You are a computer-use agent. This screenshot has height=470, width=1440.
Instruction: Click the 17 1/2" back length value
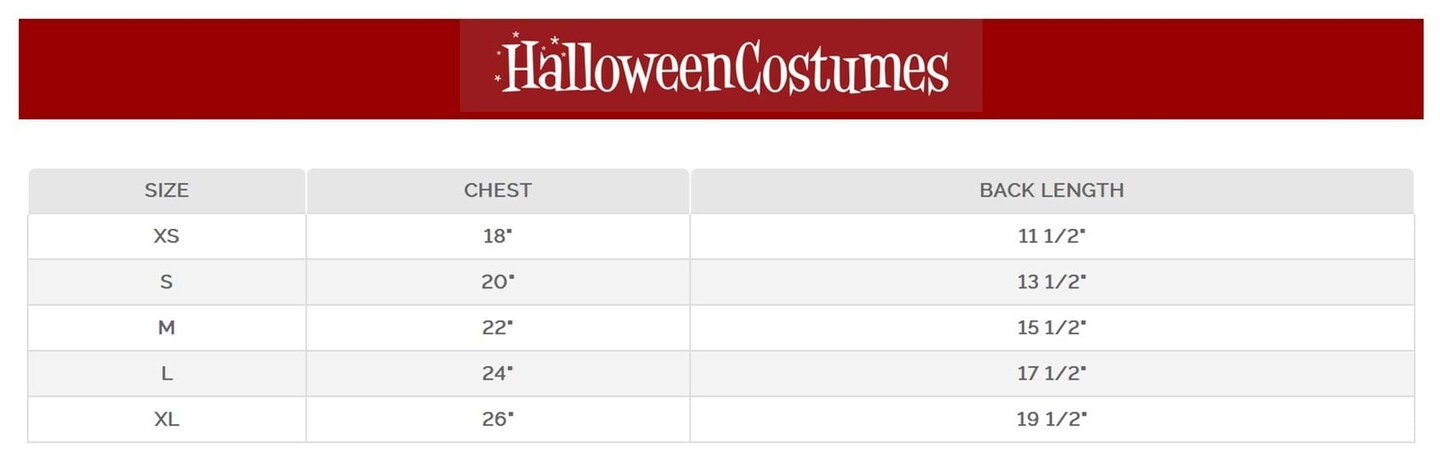[1051, 374]
